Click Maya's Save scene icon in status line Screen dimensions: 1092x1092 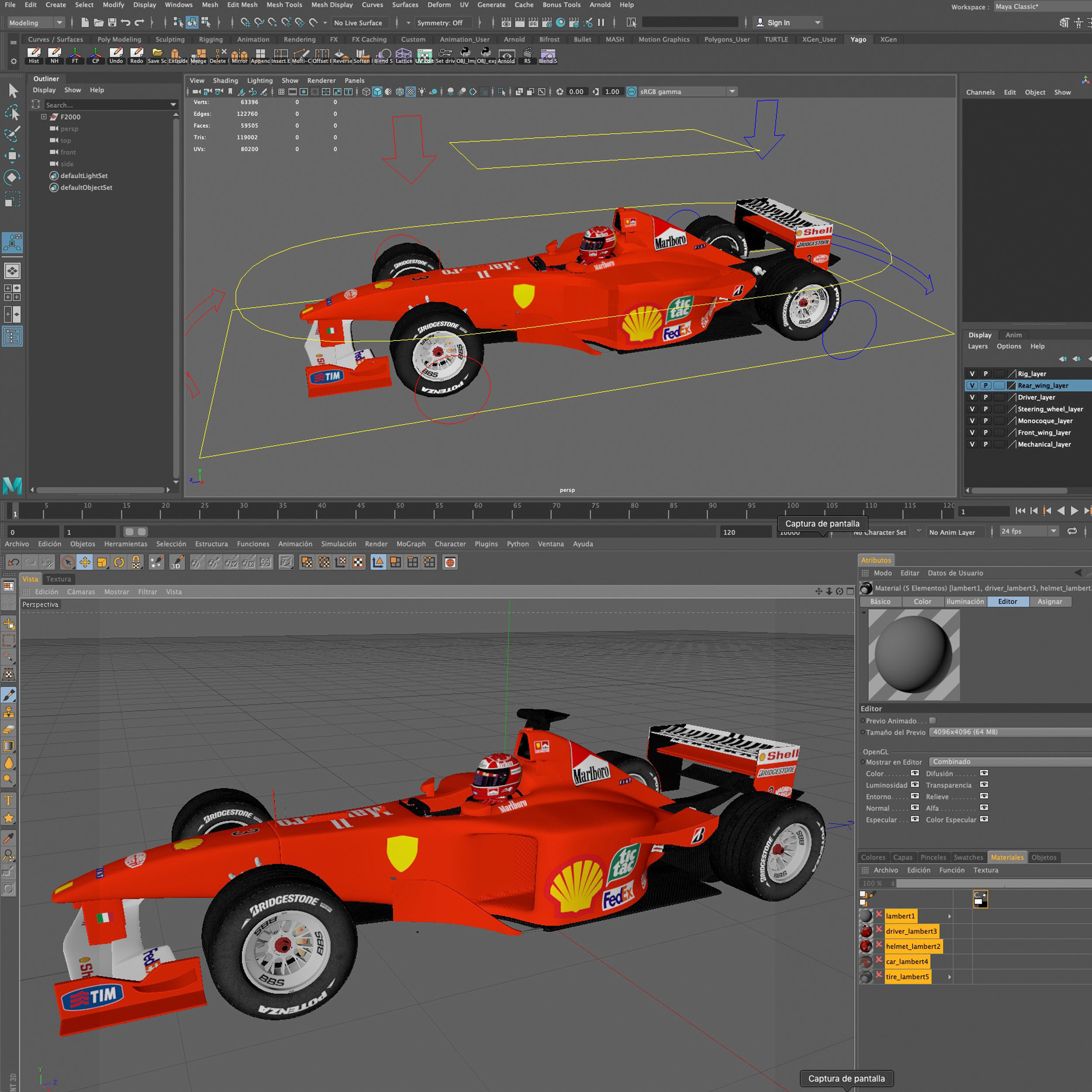[112, 23]
